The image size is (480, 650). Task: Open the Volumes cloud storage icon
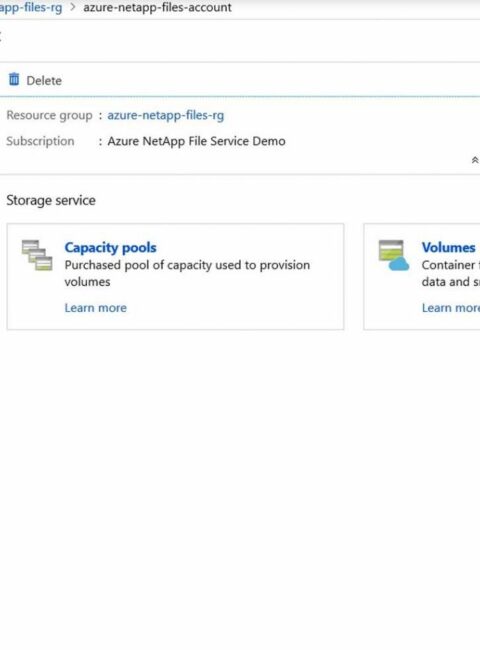[x=394, y=255]
